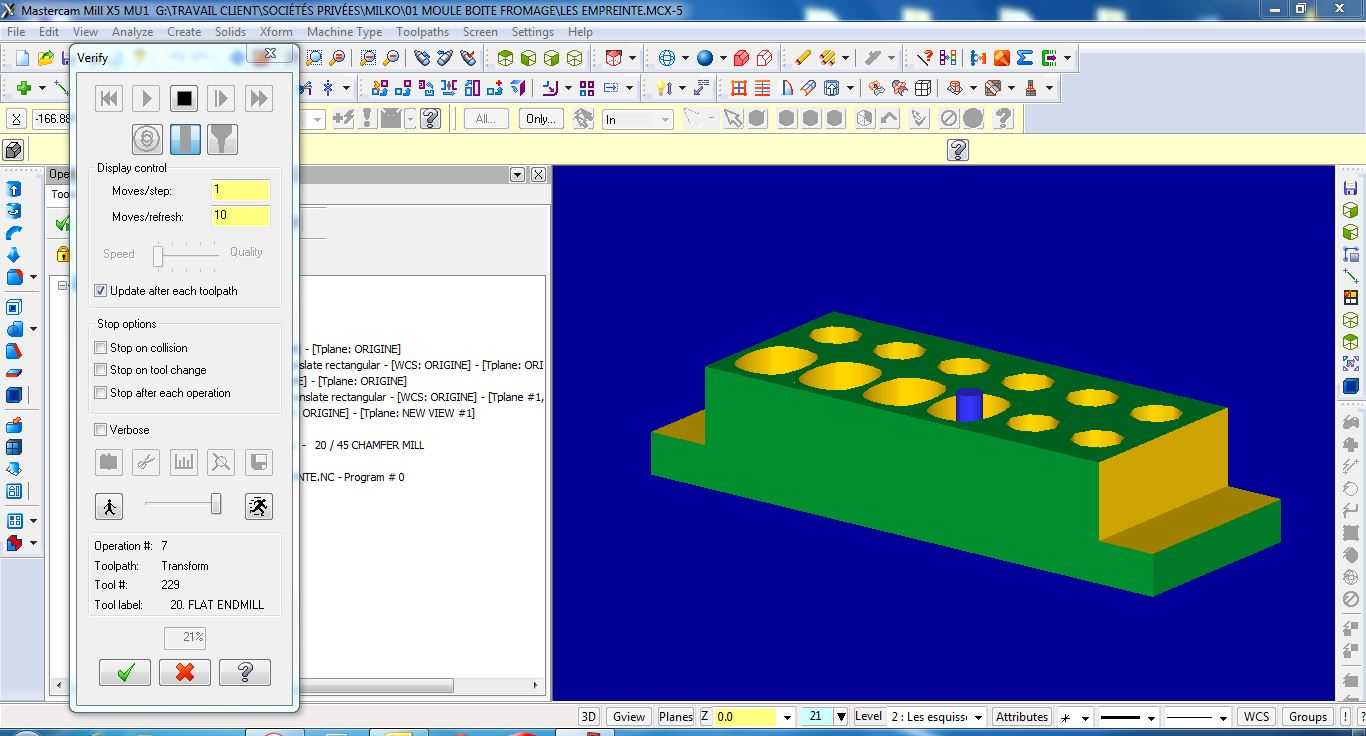
Task: Click the Moves/step input field
Action: tap(240, 190)
